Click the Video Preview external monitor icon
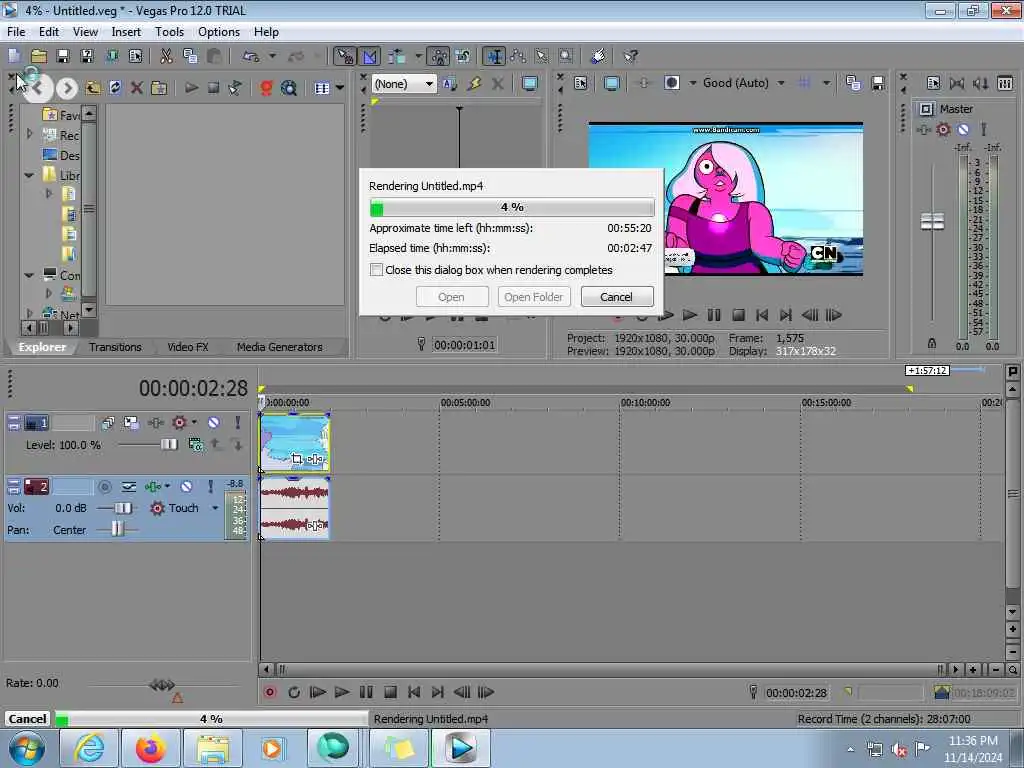Screen dimensions: 1024x768 612,83
